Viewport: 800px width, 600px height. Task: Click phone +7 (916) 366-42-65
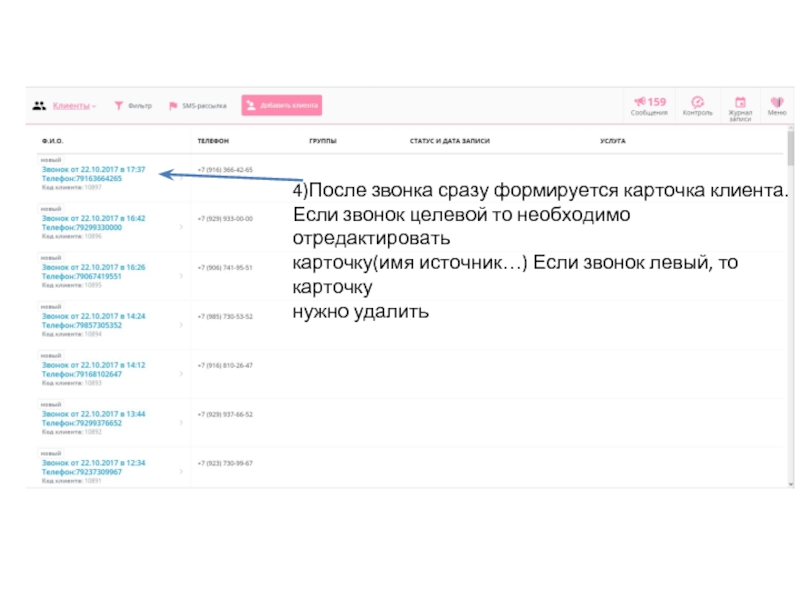pyautogui.click(x=225, y=170)
